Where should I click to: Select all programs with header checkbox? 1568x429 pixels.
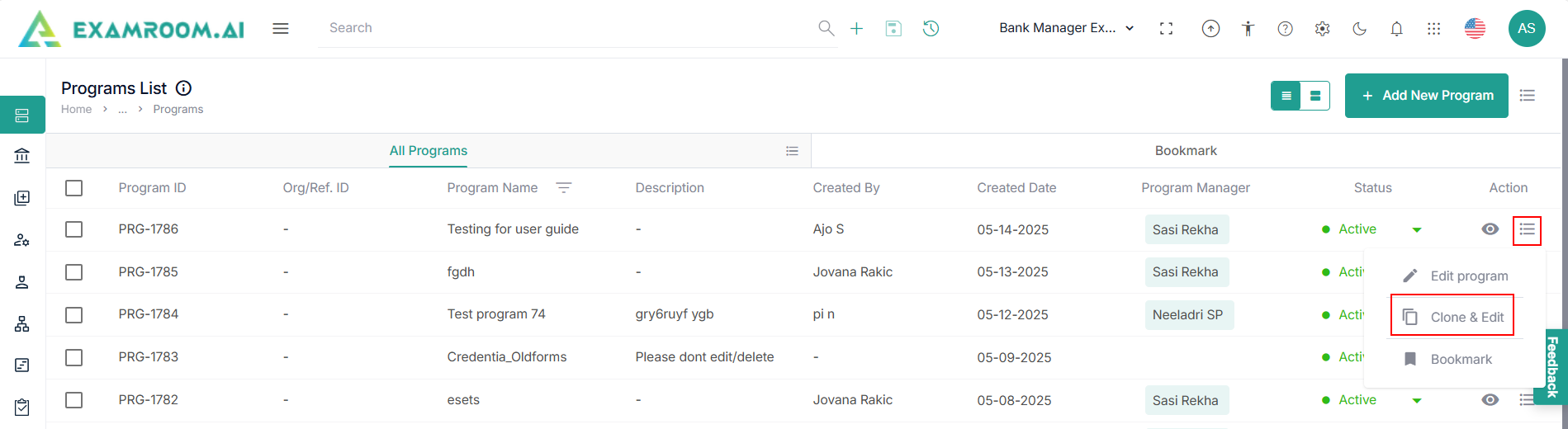pyautogui.click(x=74, y=188)
